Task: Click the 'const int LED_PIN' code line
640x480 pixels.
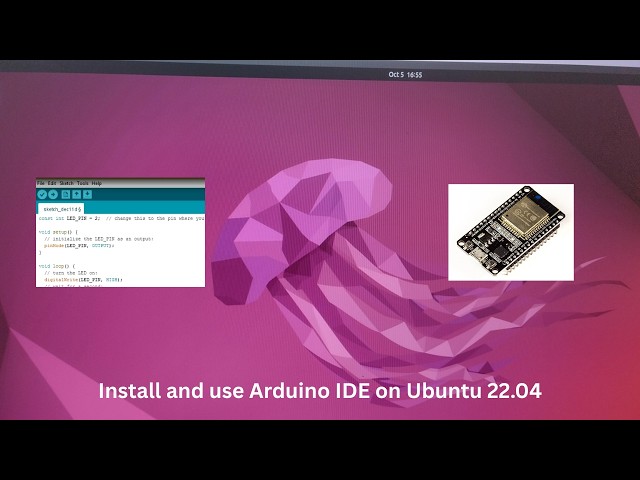Action: click(121, 218)
